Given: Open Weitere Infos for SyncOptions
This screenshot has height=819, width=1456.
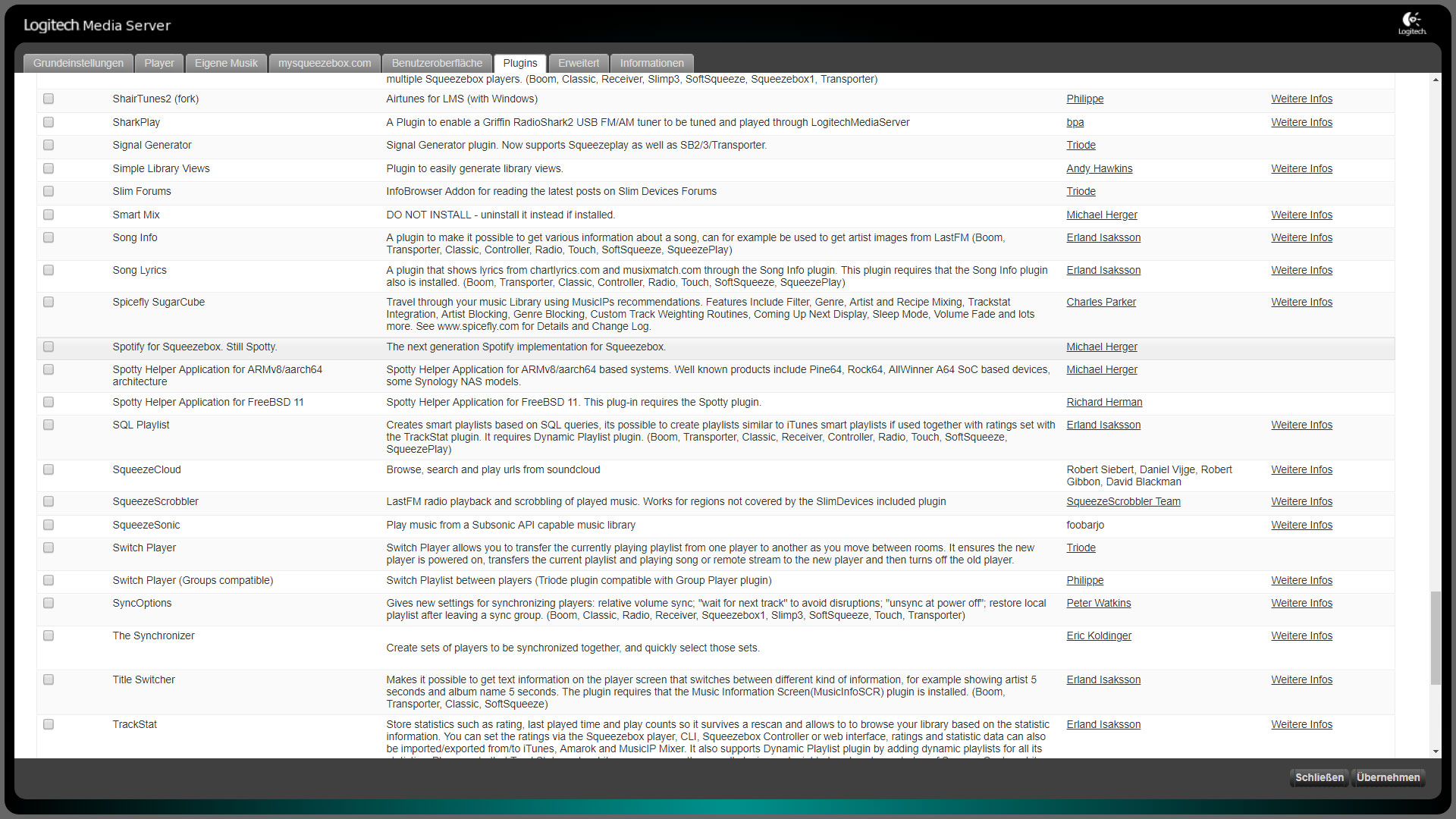Looking at the screenshot, I should point(1301,603).
